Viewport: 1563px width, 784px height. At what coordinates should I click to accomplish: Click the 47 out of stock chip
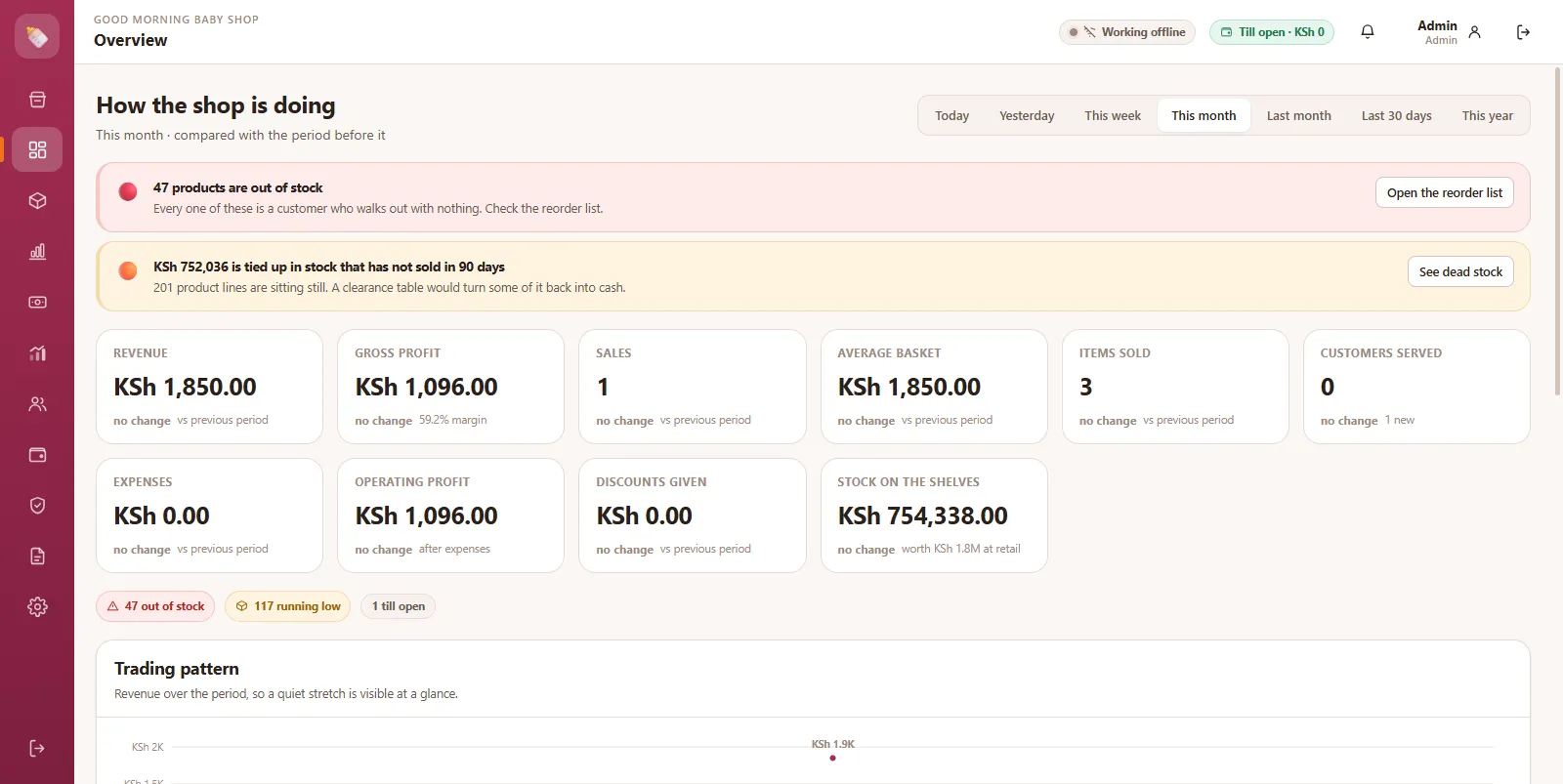coord(156,606)
